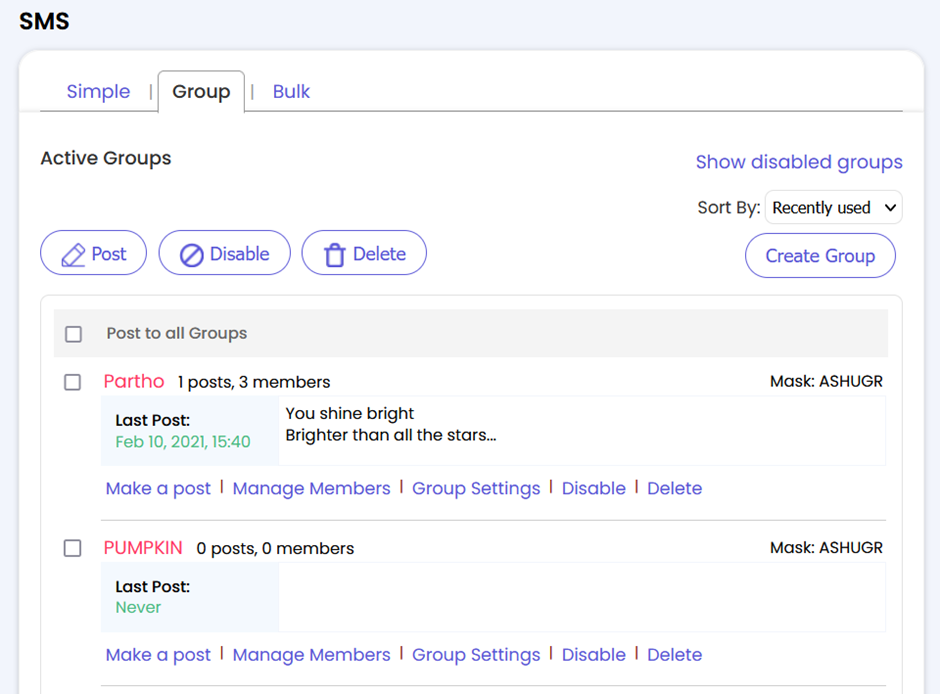Viewport: 940px width, 694px height.
Task: Open Manage Members for Partho
Action: tap(311, 488)
